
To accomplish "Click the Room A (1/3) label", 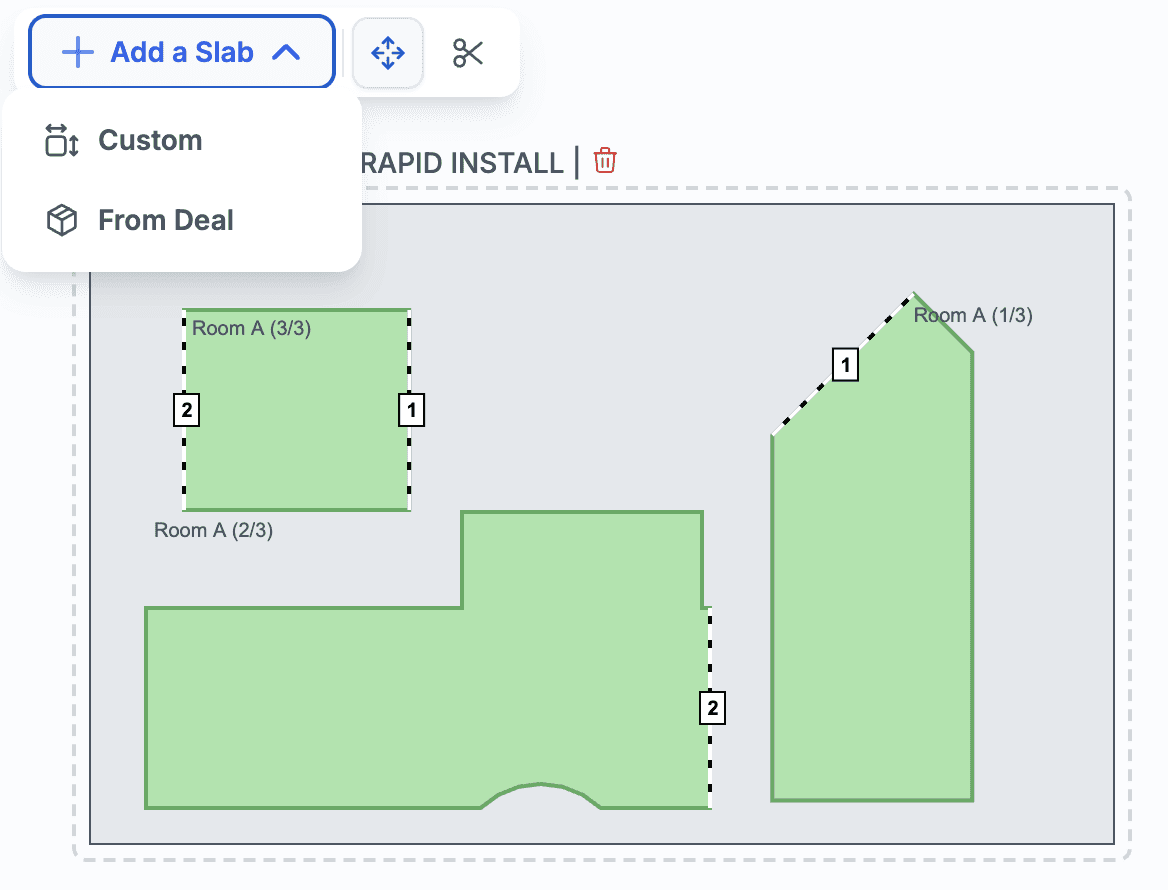I will pyautogui.click(x=973, y=316).
